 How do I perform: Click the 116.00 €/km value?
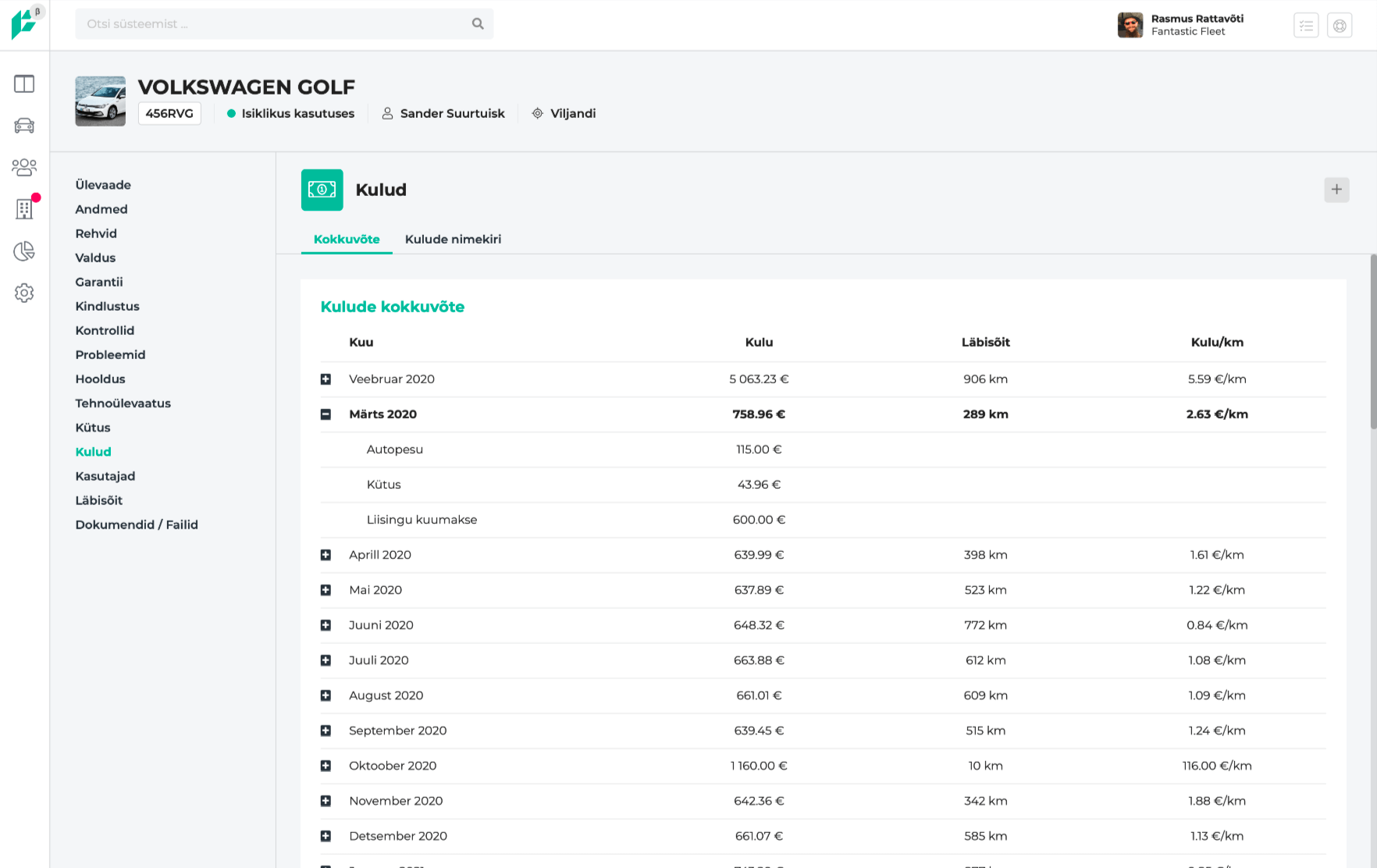click(1217, 766)
